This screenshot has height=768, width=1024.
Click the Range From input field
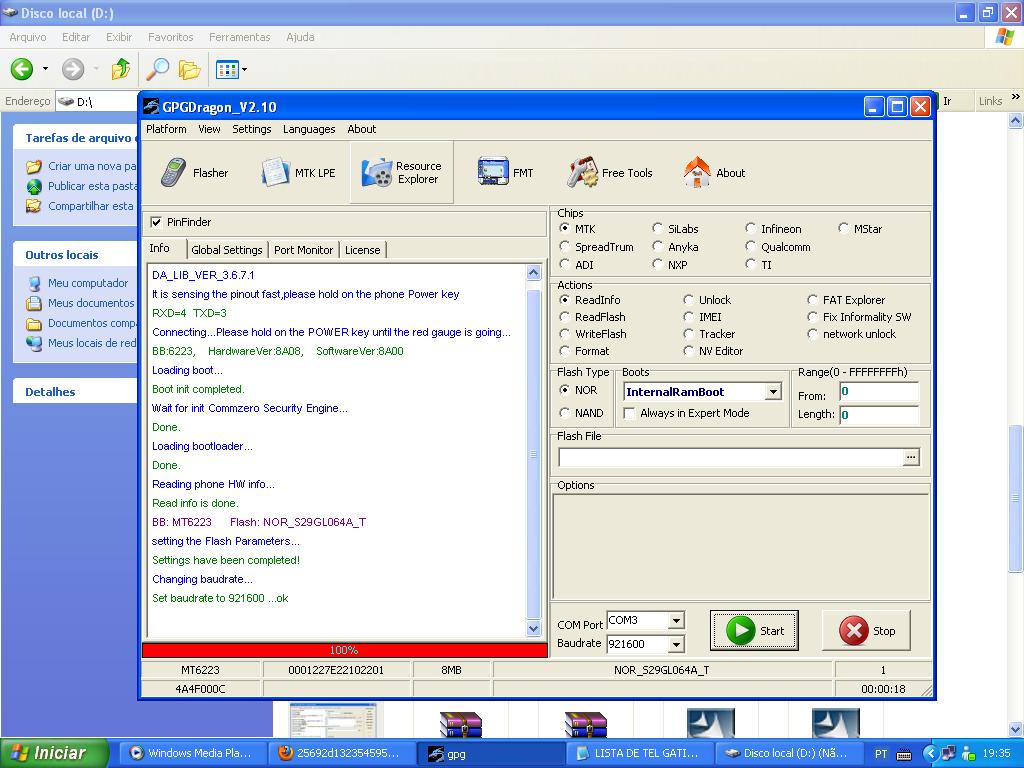click(879, 392)
